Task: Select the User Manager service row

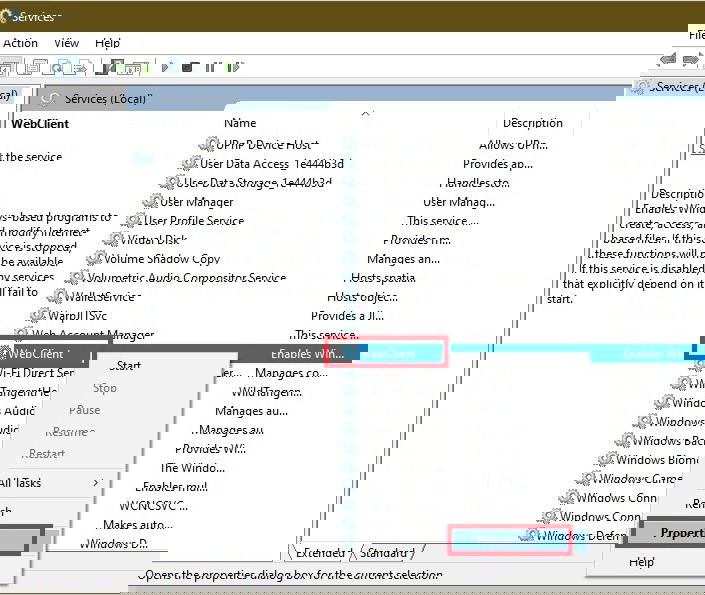Action: point(197,201)
